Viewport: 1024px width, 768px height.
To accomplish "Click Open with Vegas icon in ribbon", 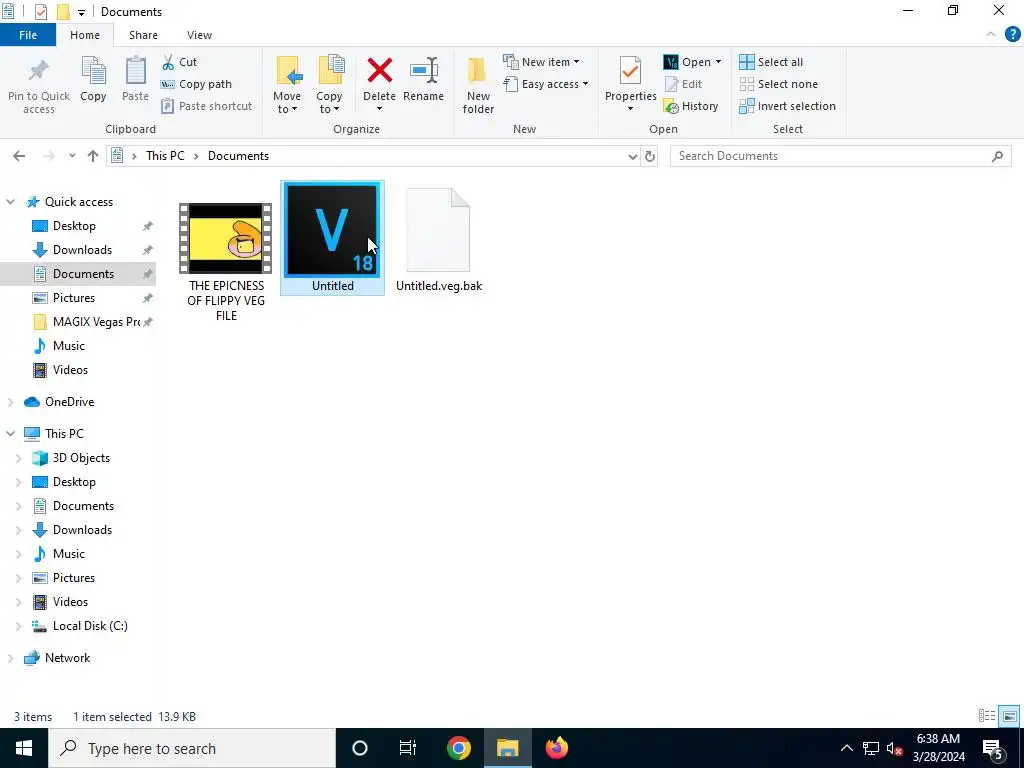I will 671,62.
